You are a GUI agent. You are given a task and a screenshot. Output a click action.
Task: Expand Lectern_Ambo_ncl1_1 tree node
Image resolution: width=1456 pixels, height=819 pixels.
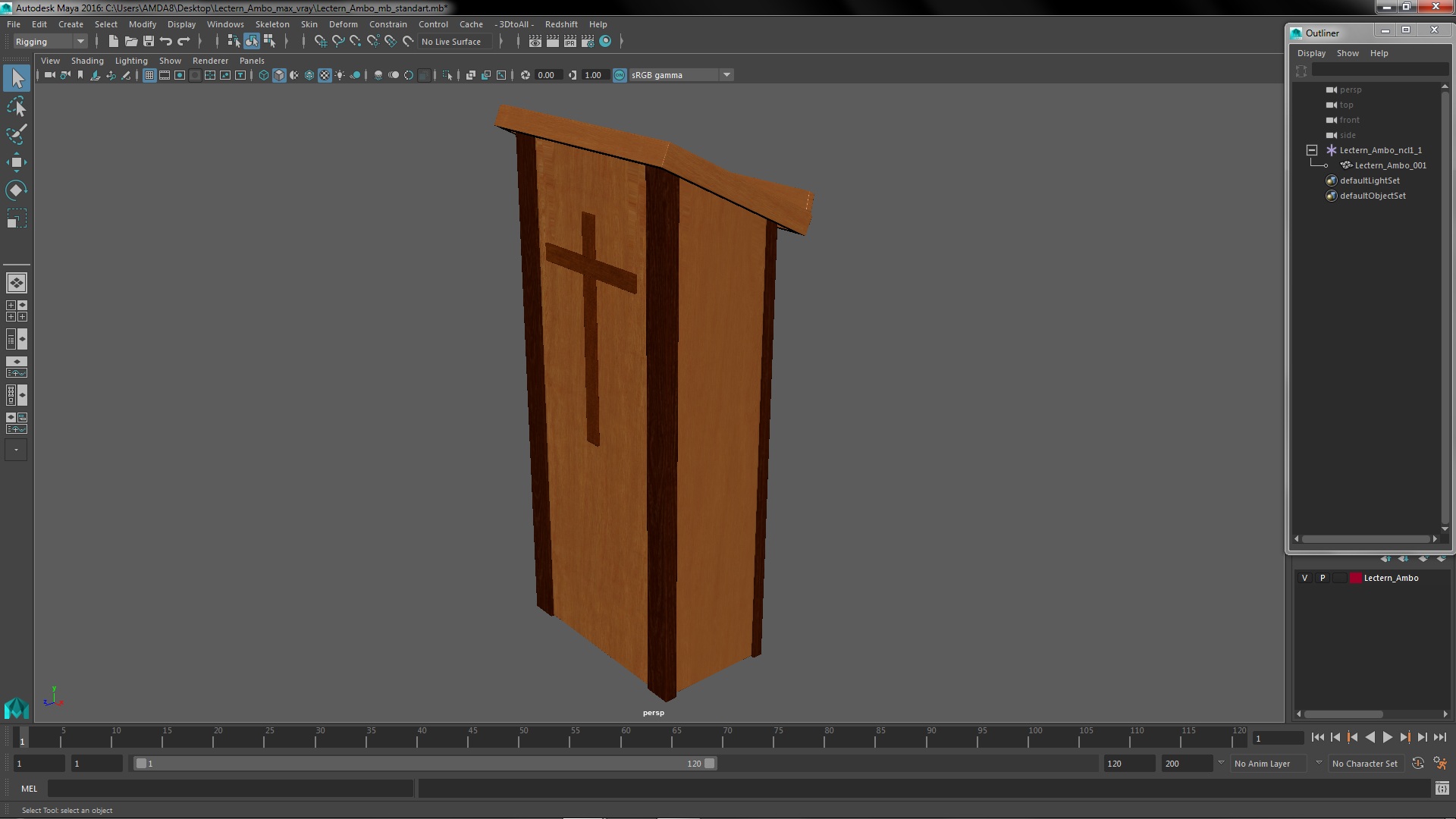pos(1312,149)
